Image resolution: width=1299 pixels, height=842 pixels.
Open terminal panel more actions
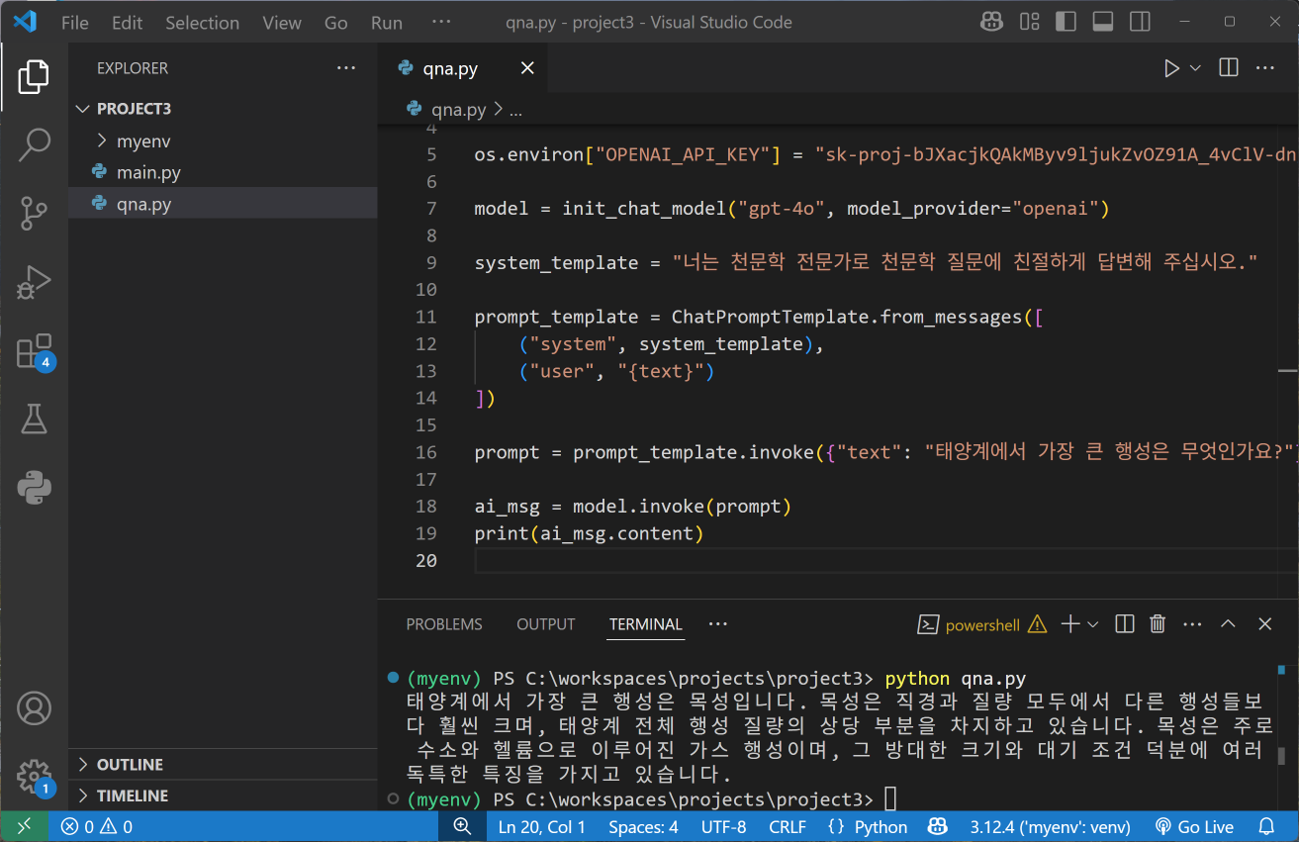[x=1192, y=624]
